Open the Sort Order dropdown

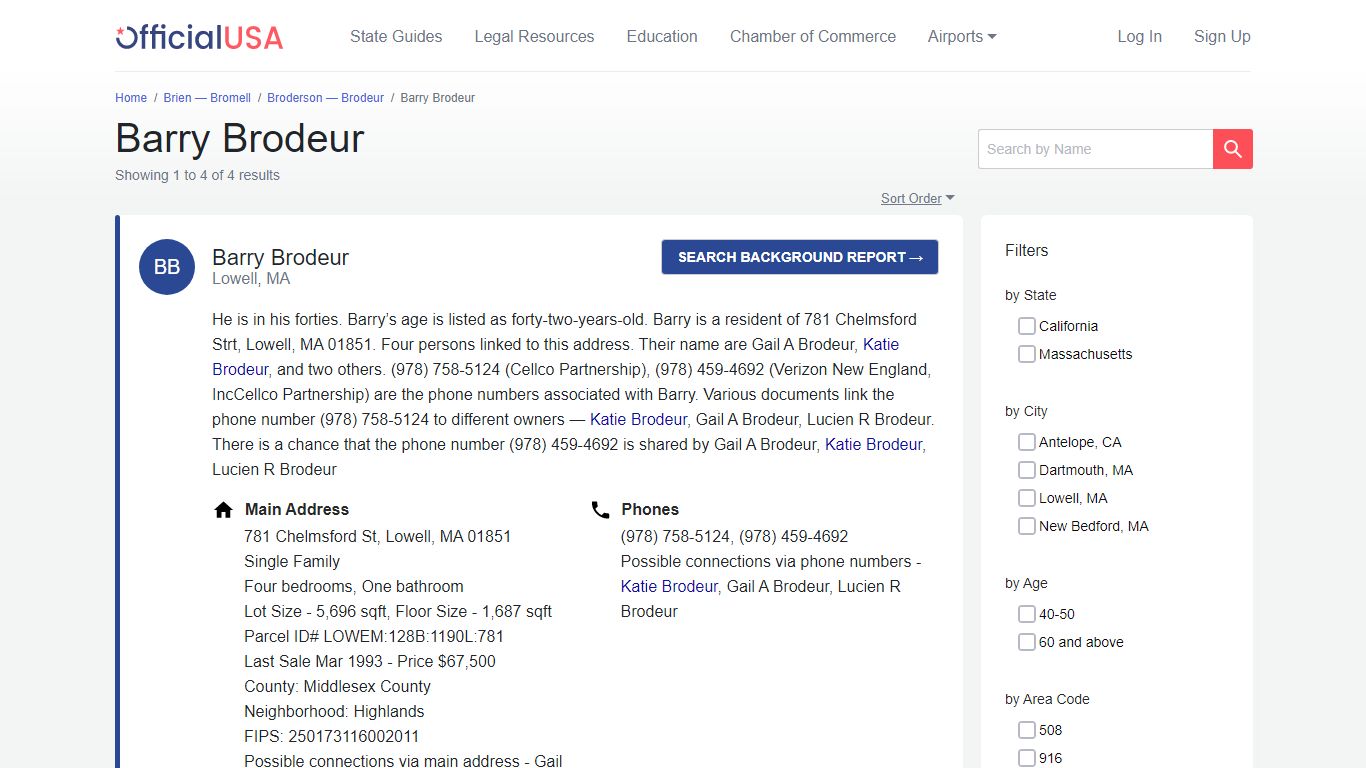click(917, 198)
